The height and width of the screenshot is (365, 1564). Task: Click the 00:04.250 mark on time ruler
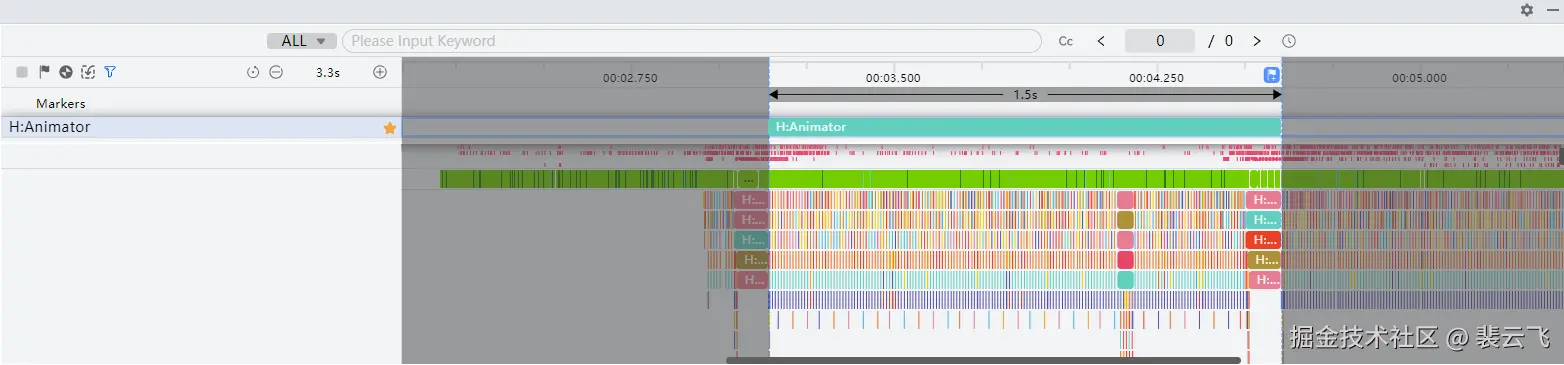pyautogui.click(x=1157, y=78)
